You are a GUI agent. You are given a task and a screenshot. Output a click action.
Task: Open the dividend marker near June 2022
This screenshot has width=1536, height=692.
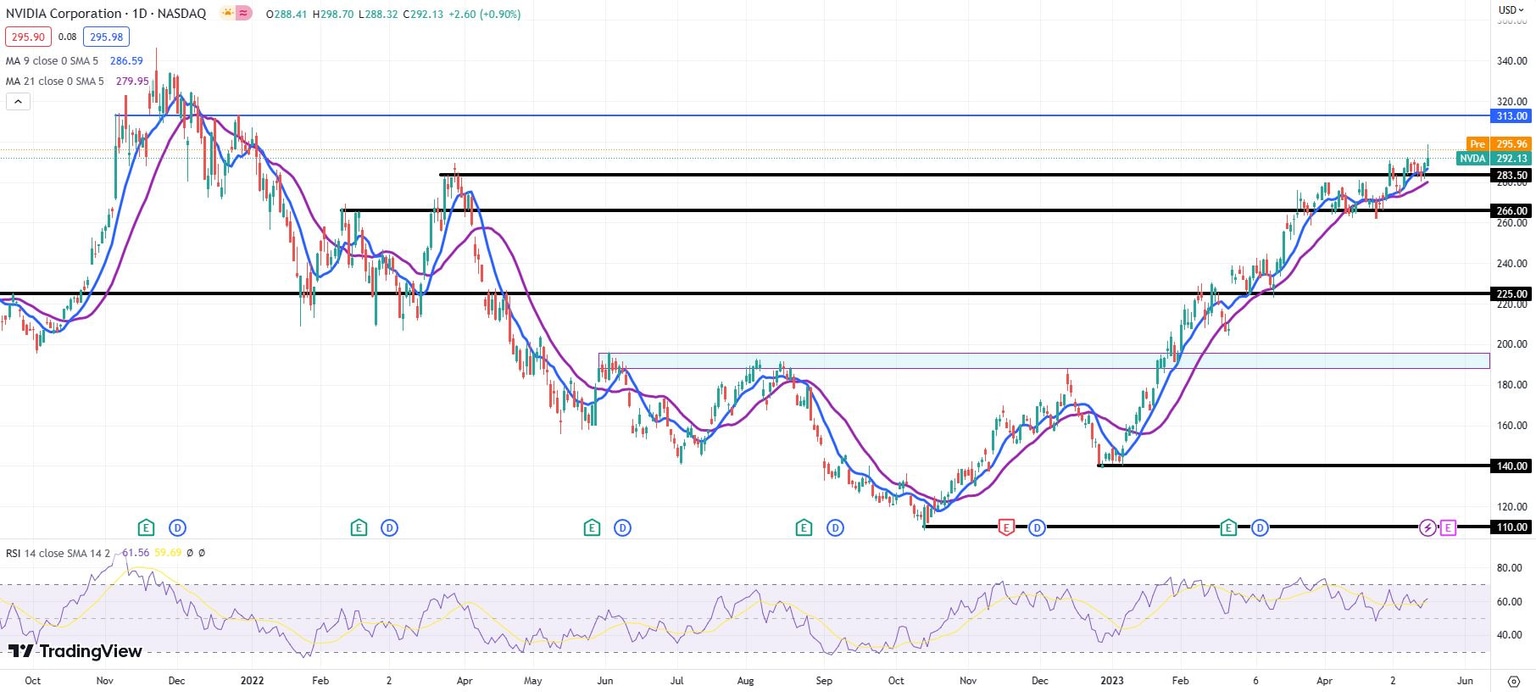pos(622,527)
